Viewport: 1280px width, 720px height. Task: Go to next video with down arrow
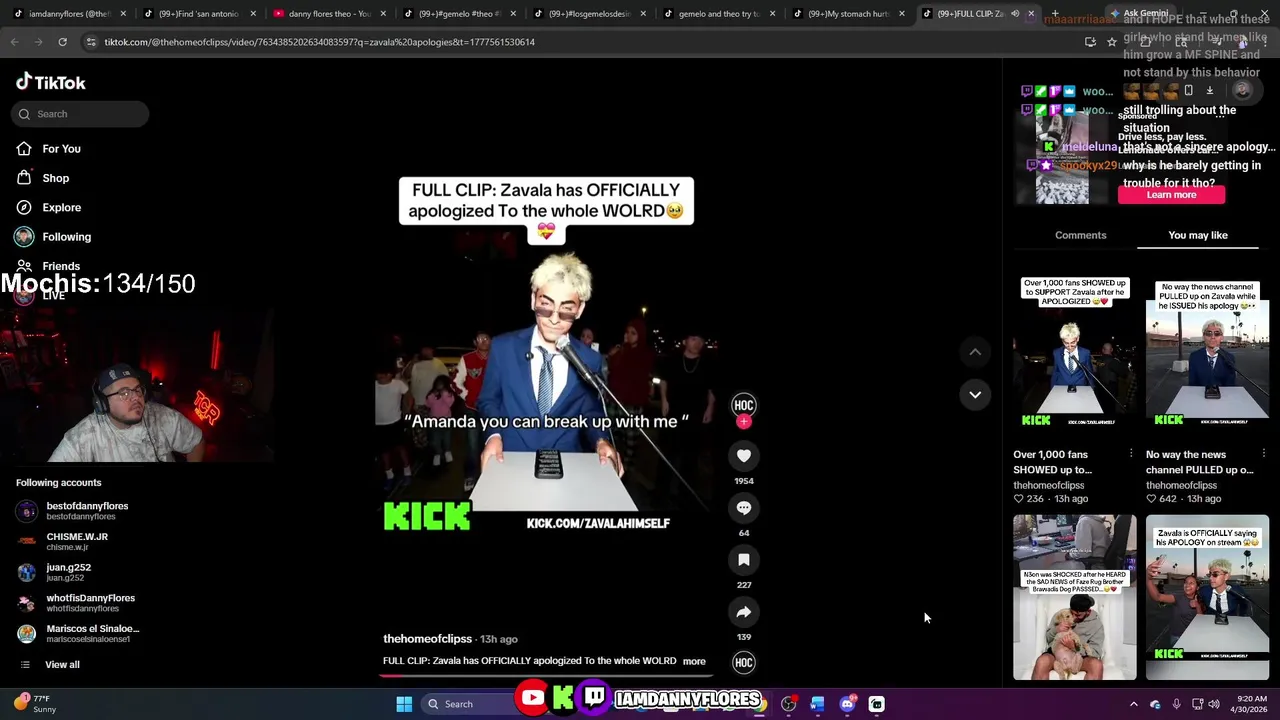tap(975, 394)
